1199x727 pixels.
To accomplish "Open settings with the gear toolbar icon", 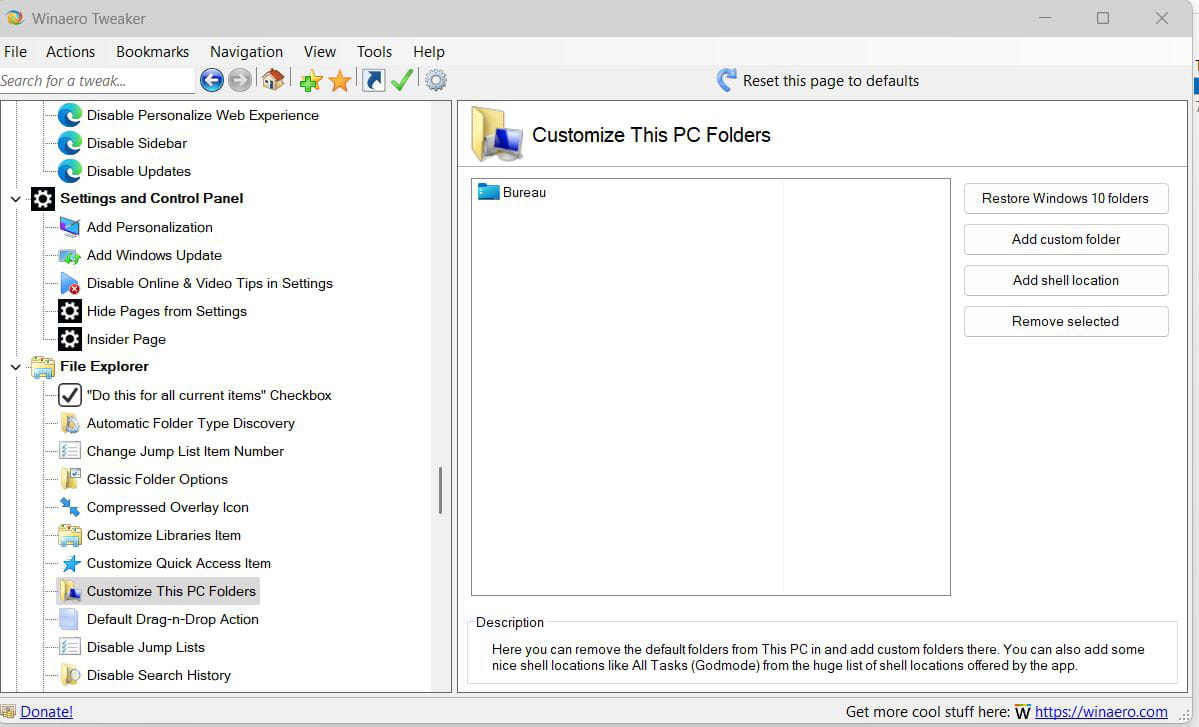I will 436,80.
